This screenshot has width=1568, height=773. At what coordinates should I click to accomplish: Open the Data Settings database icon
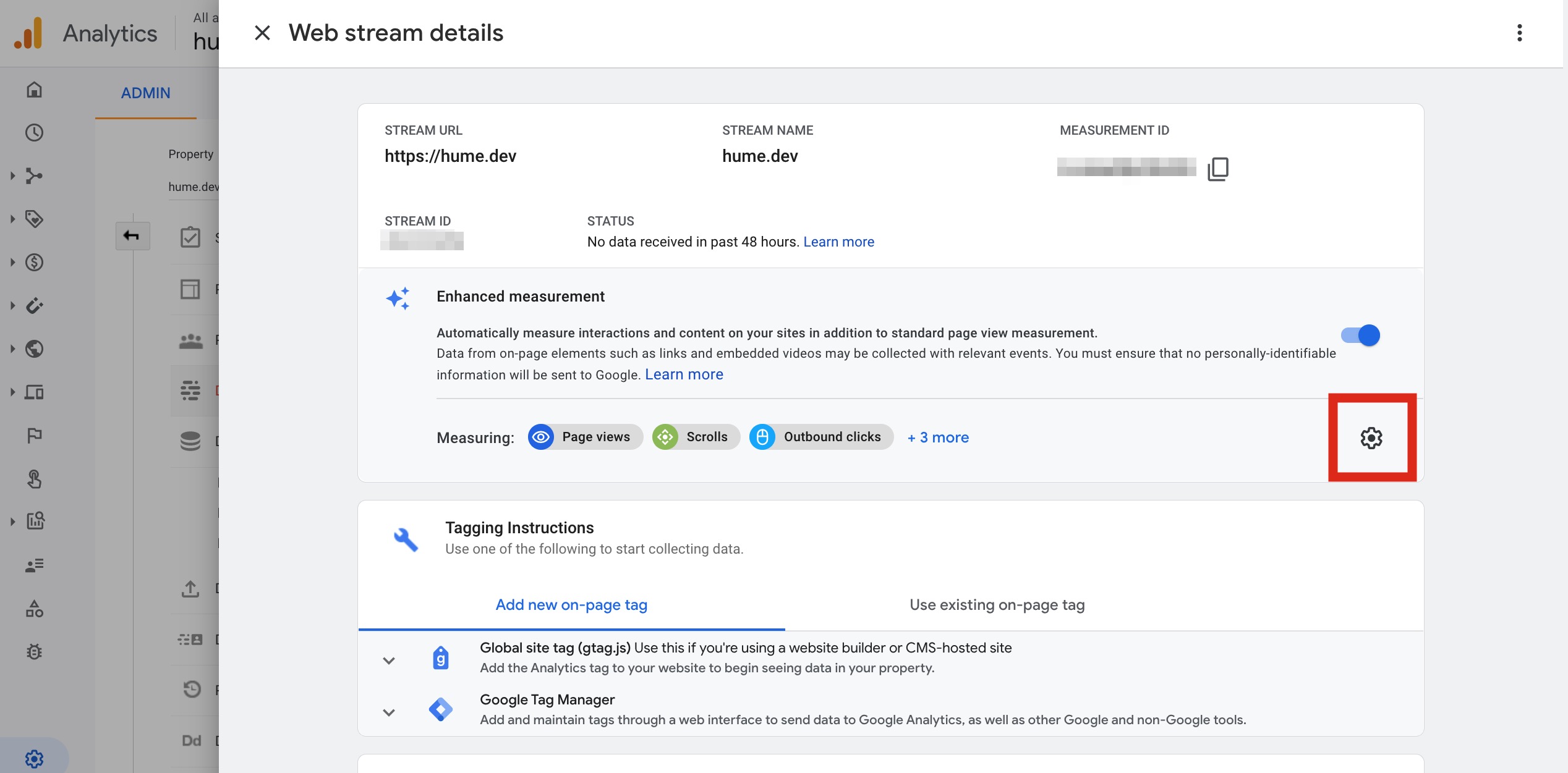tap(190, 441)
